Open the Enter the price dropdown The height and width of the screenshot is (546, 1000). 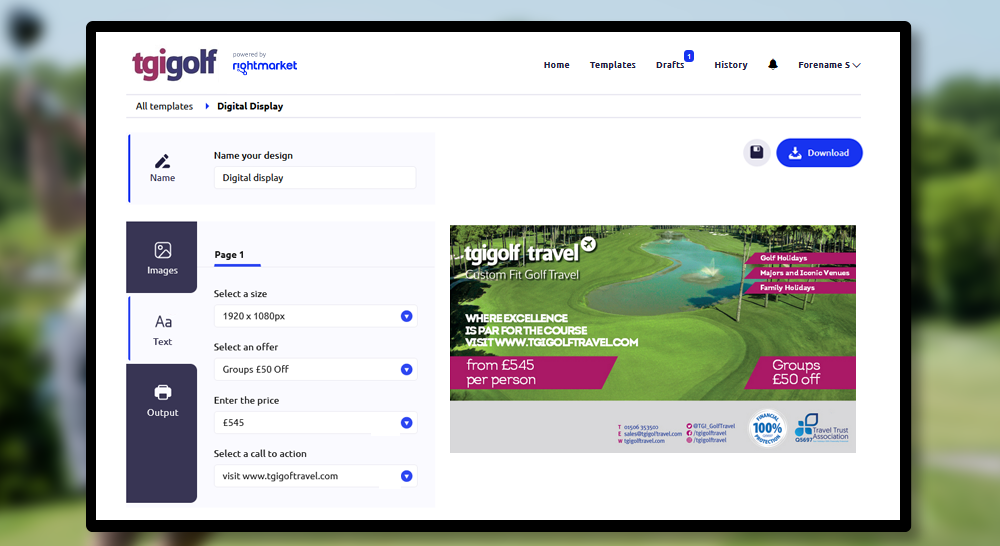click(315, 423)
